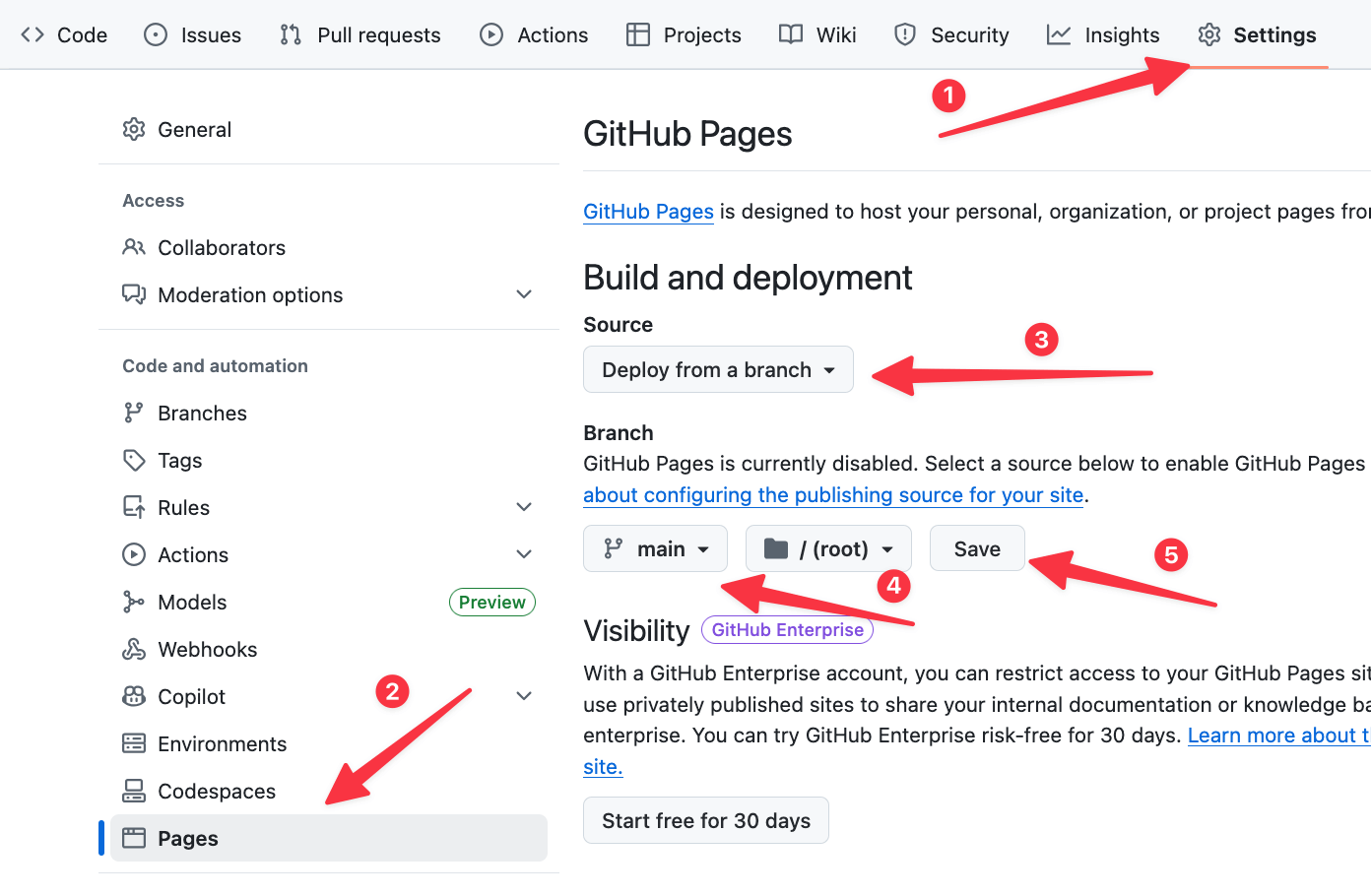This screenshot has width=1371, height=896.
Task: Click the Webhooks icon
Action: [x=134, y=649]
